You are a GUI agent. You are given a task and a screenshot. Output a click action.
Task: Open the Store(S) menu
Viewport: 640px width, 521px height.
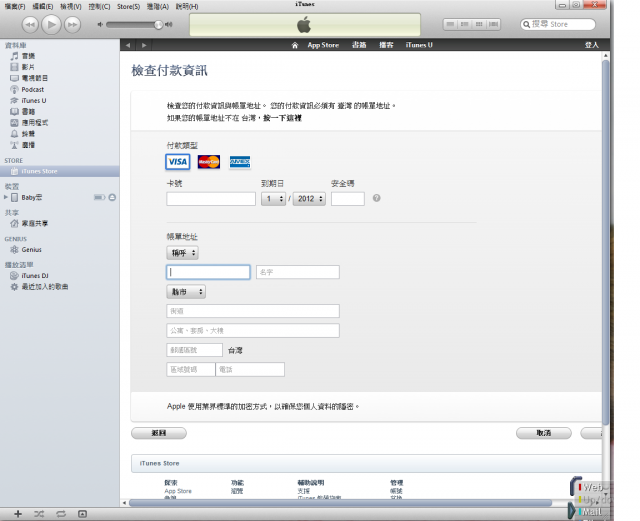coord(128,7)
